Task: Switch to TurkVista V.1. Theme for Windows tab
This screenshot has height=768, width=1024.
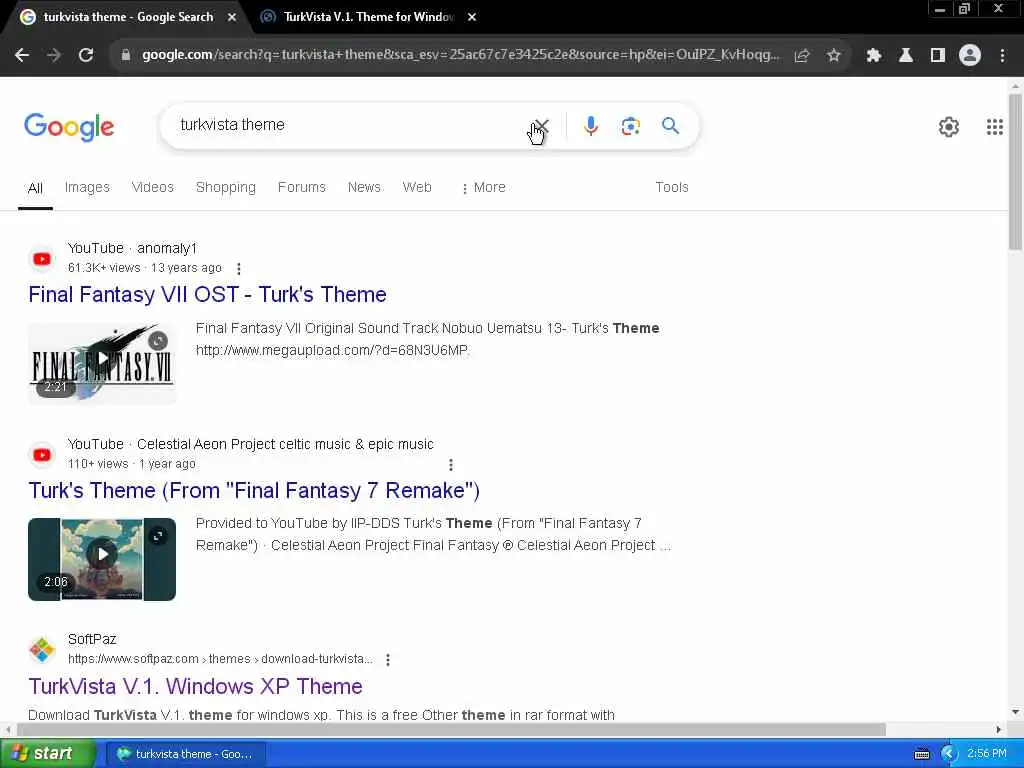Action: click(368, 18)
